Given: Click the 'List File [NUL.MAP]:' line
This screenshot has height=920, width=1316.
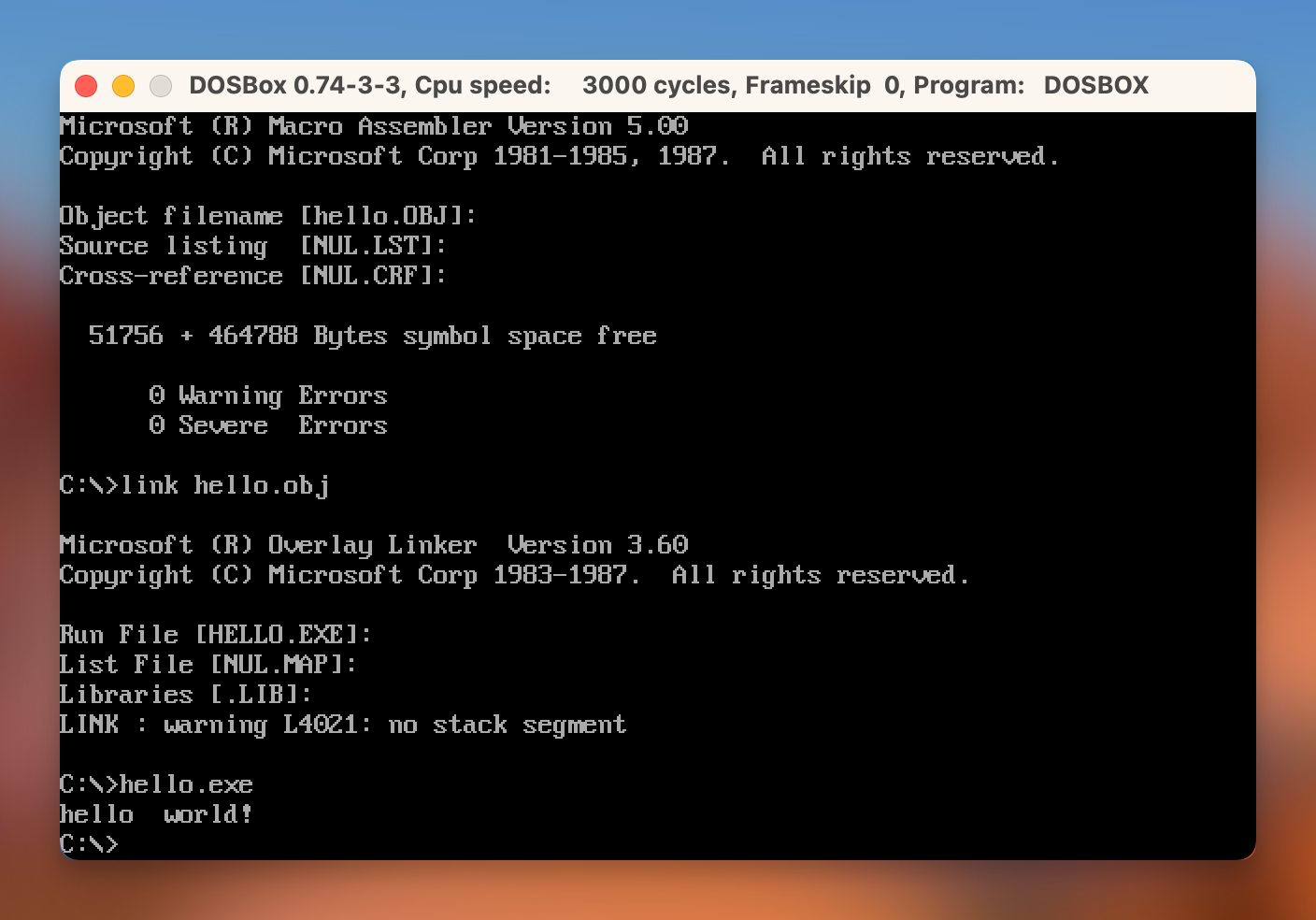Looking at the screenshot, I should (208, 665).
